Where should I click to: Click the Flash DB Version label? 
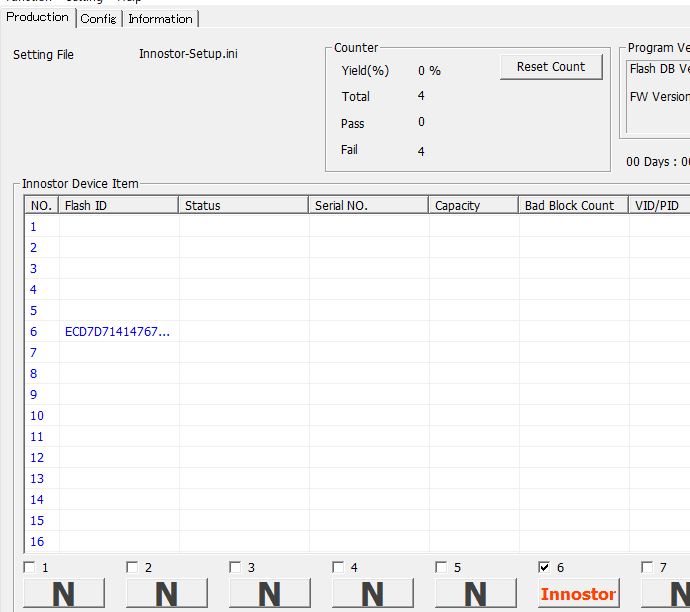click(x=660, y=69)
